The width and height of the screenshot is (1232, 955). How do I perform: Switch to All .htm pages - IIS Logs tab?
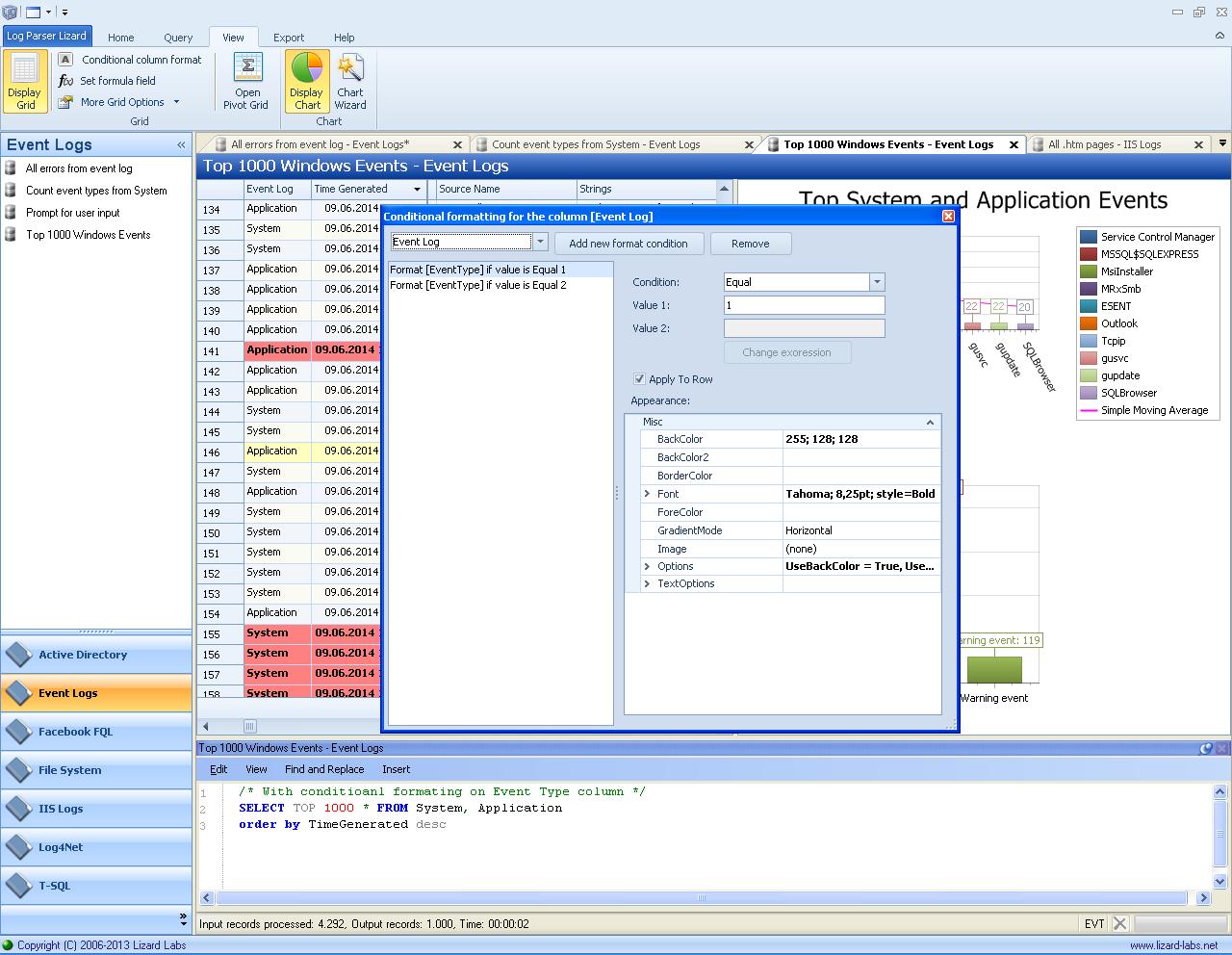[1104, 144]
